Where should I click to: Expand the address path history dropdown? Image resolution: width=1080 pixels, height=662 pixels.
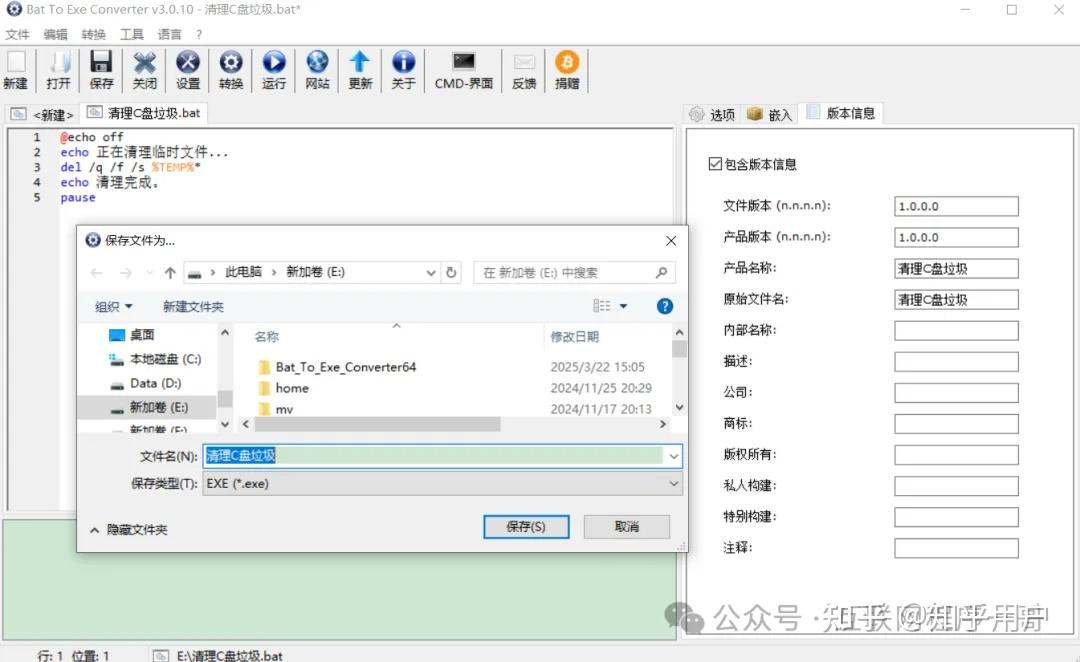coord(430,273)
